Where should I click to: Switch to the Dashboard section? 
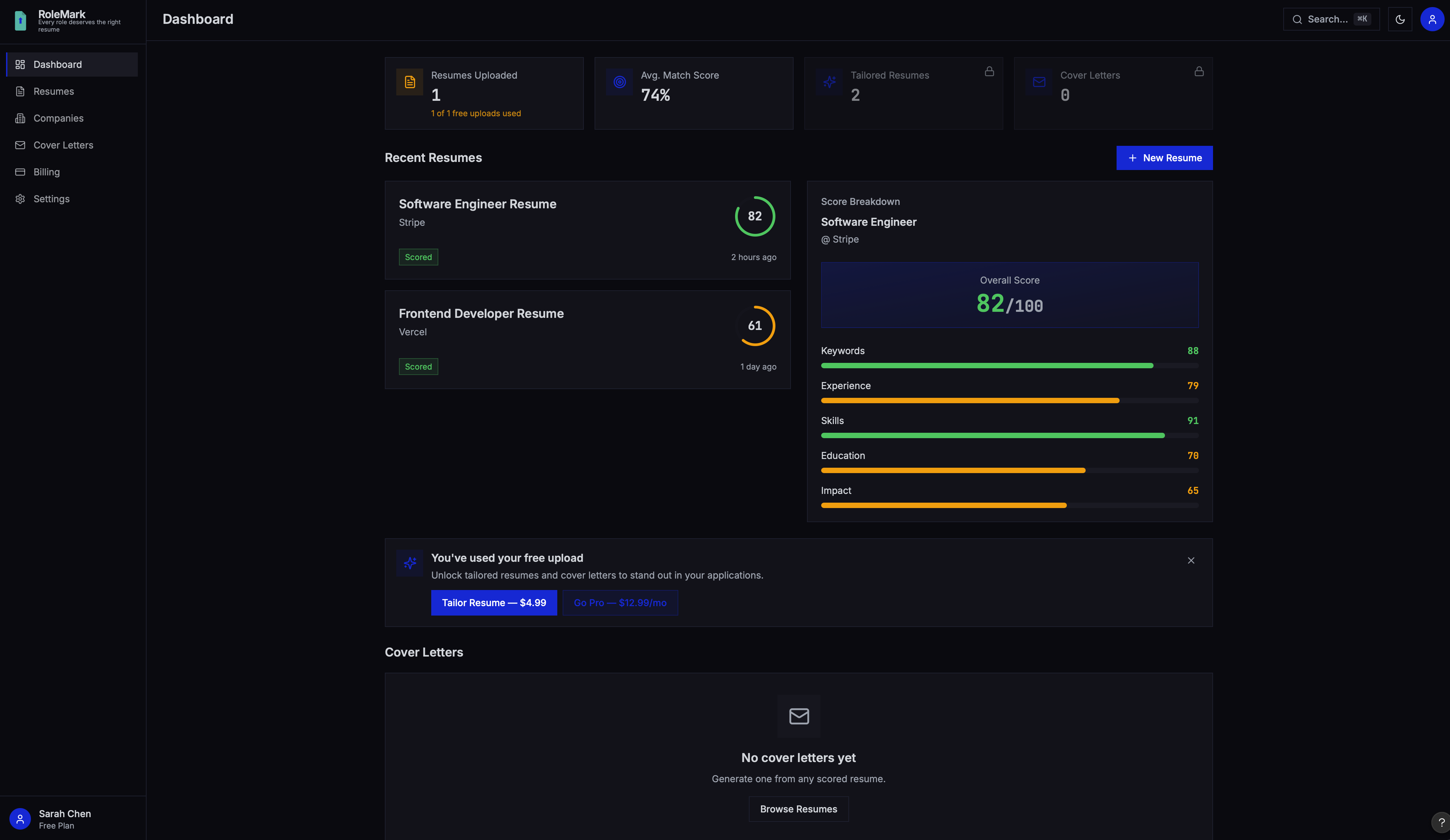pos(57,64)
